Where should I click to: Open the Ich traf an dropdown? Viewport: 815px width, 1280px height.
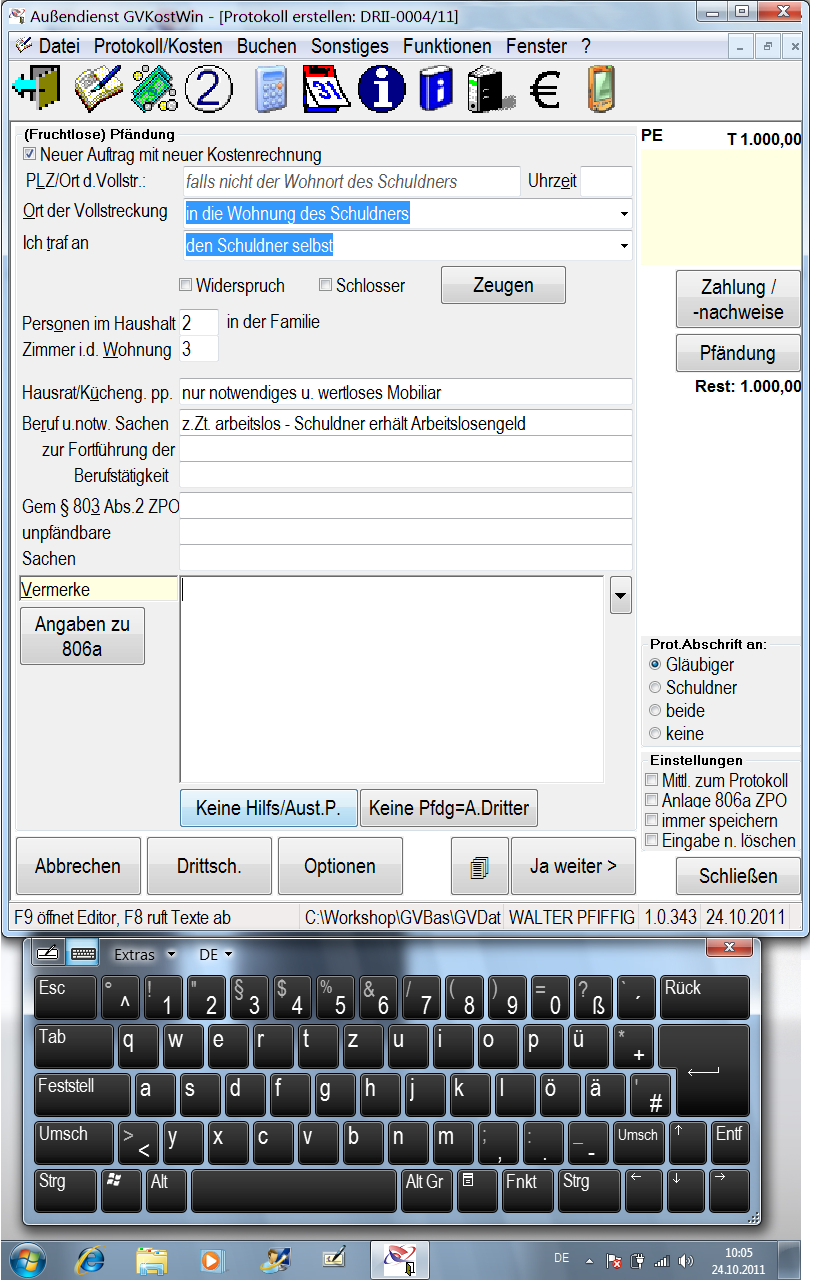click(624, 245)
